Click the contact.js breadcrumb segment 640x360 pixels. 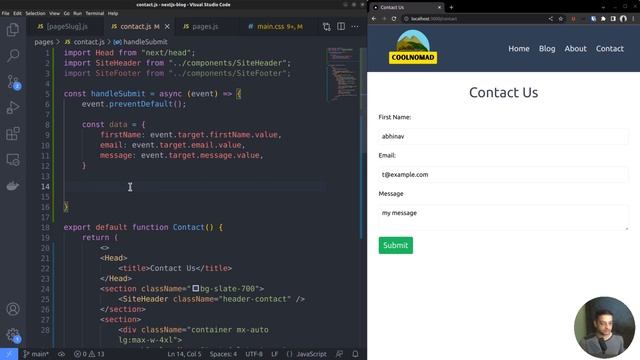tap(84, 42)
